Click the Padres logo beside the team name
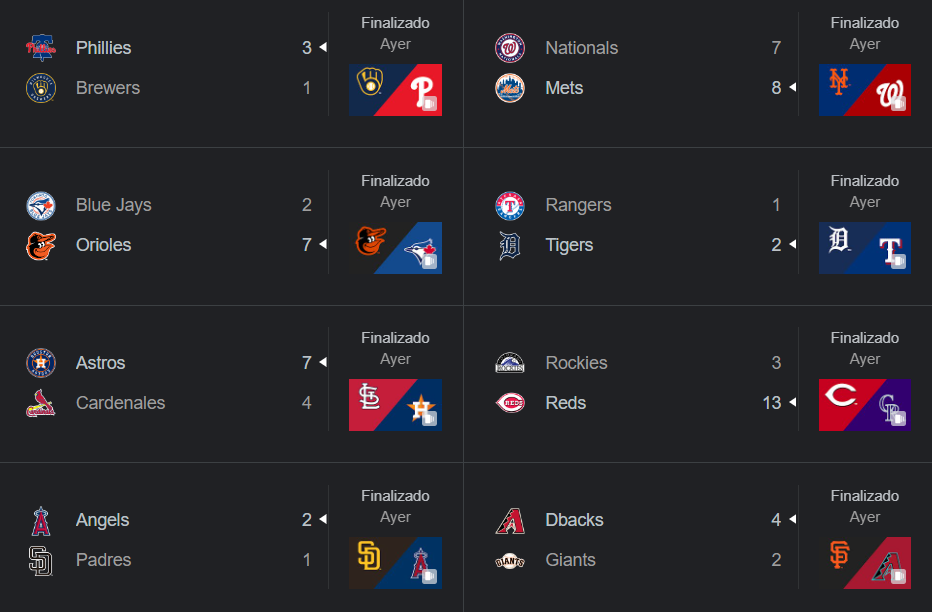Viewport: 932px width, 612px height. tap(41, 560)
